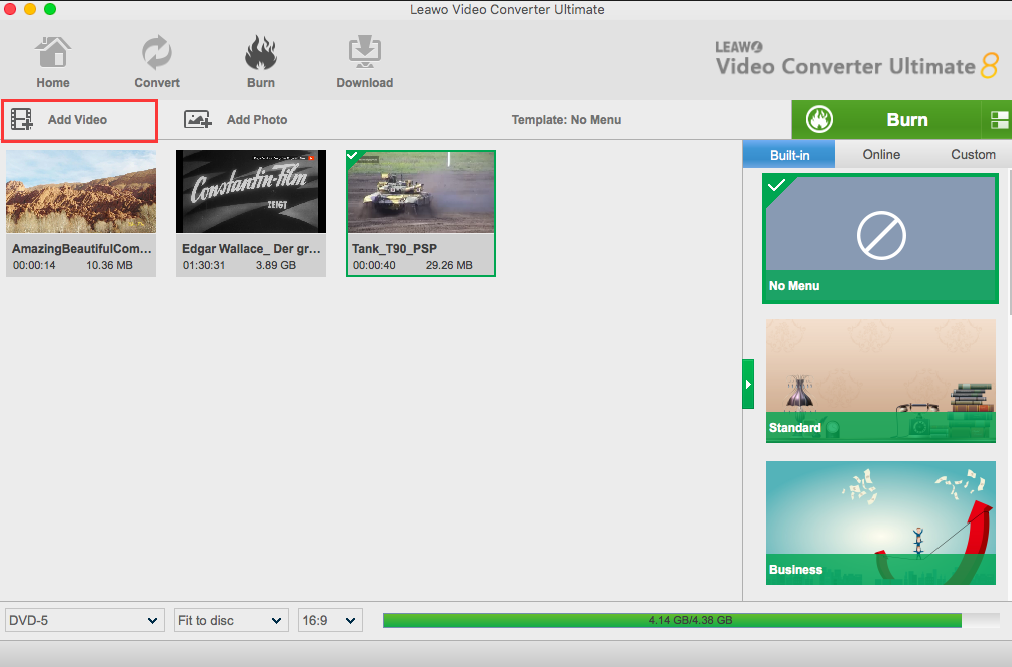Switch to the Built-in templates tab
The width and height of the screenshot is (1012, 667).
789,154
